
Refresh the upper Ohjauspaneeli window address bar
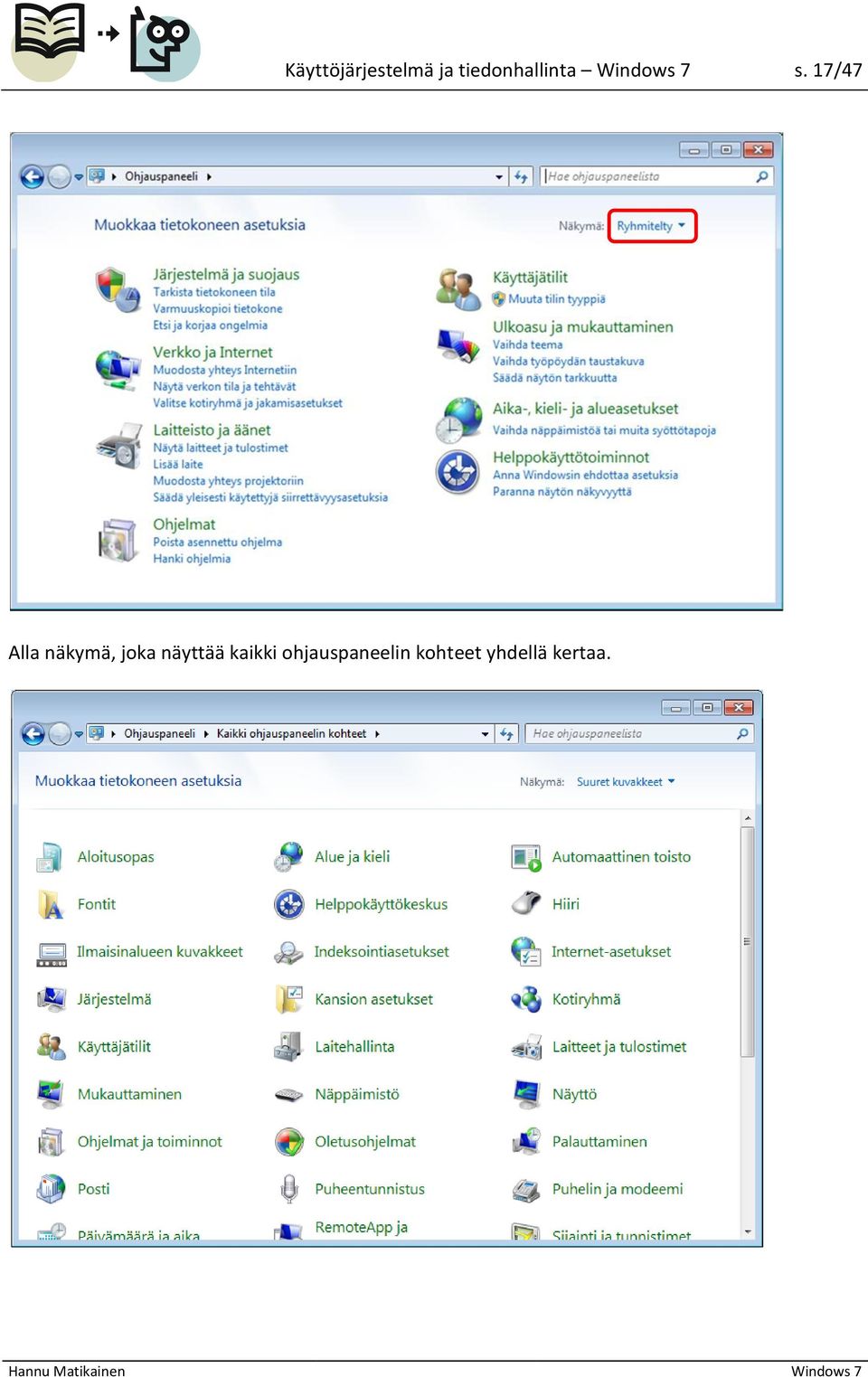(x=521, y=176)
